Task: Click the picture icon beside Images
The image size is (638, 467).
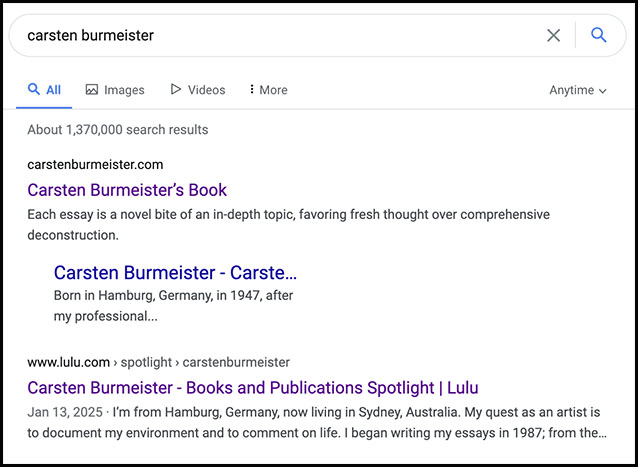Action: pos(92,90)
